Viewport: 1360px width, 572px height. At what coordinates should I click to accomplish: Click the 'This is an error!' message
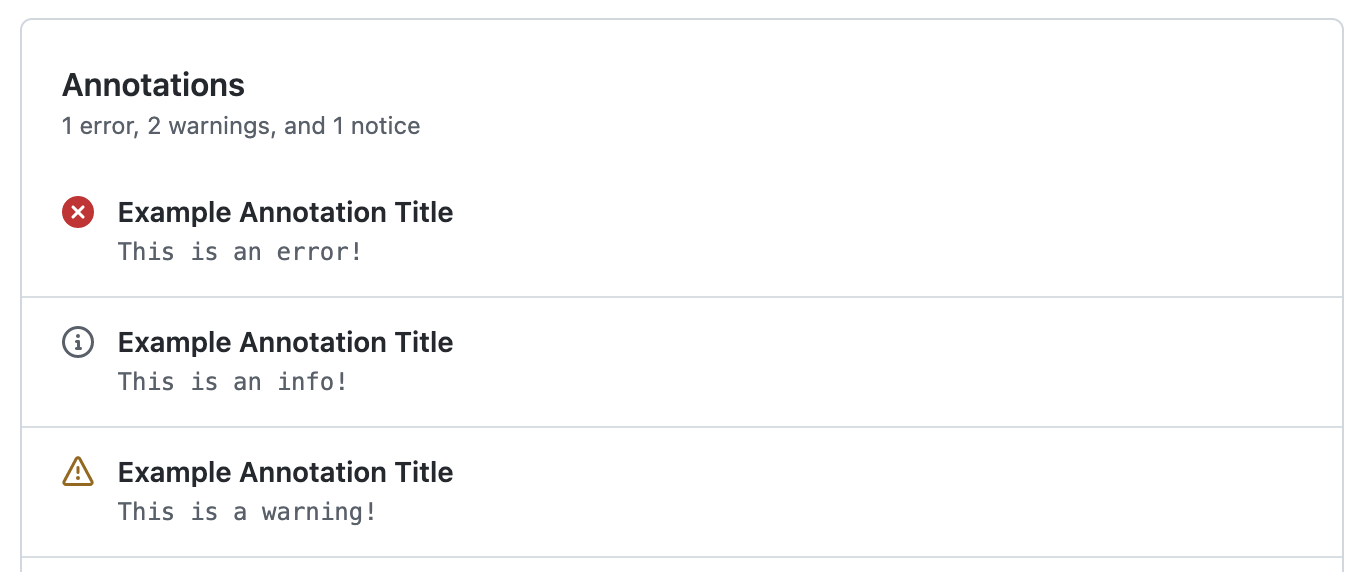coord(239,251)
